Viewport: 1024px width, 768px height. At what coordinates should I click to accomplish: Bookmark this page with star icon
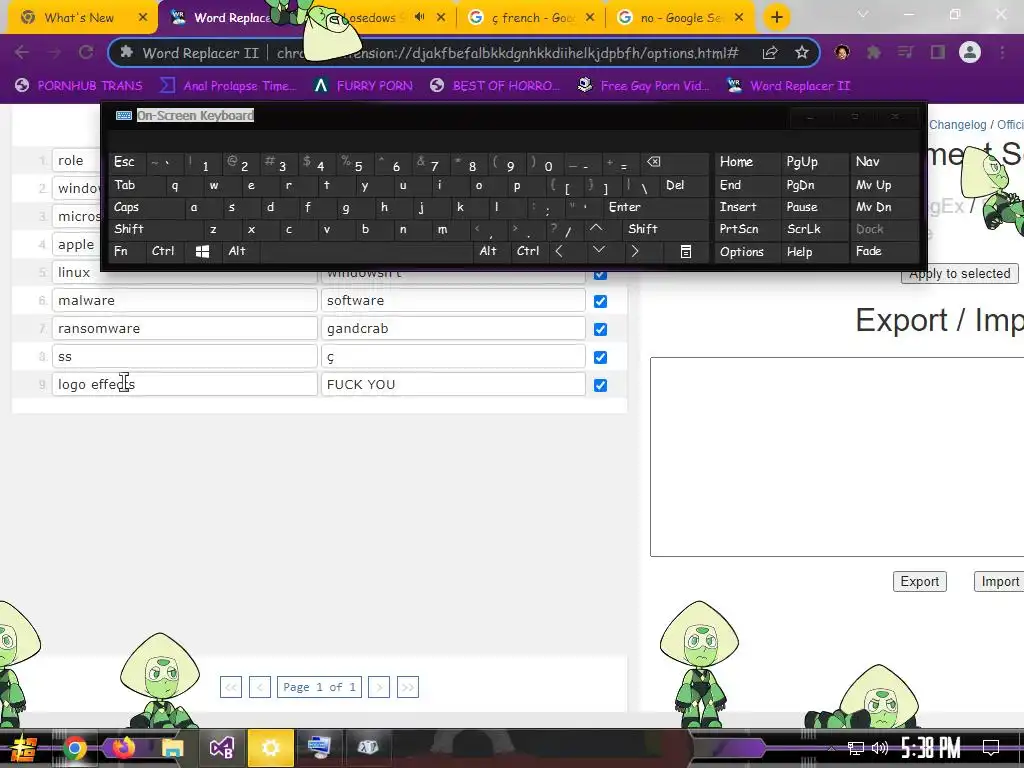[801, 53]
